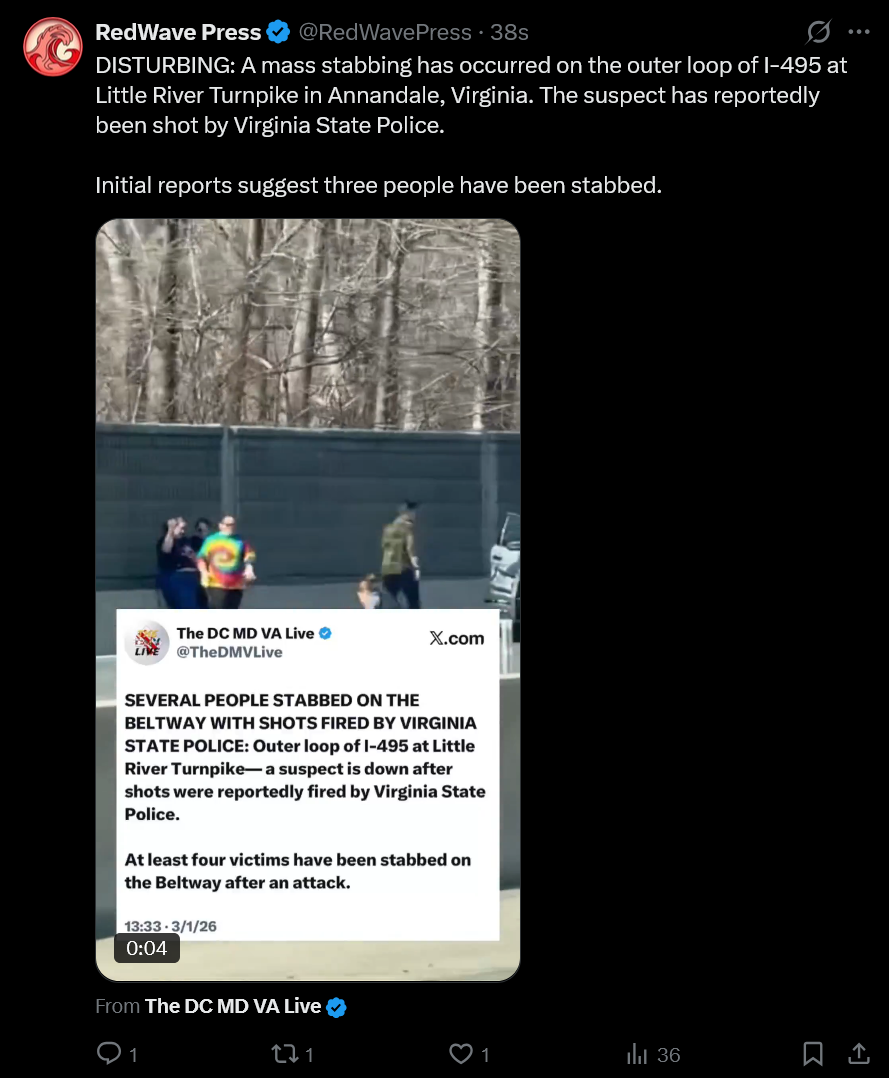Open the three-dot more options menu
Screen dimensions: 889x1078
tap(859, 32)
